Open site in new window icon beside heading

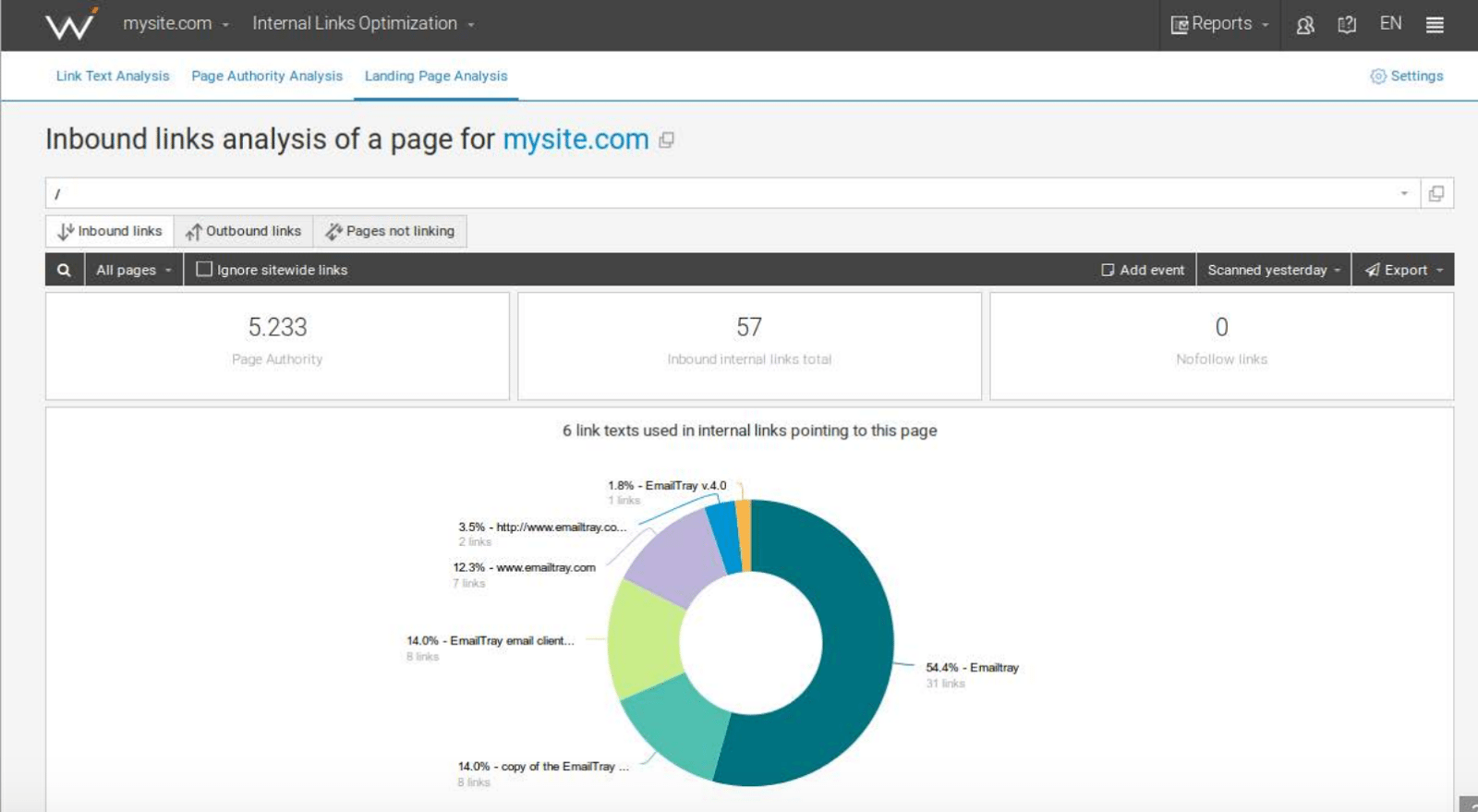coord(666,140)
